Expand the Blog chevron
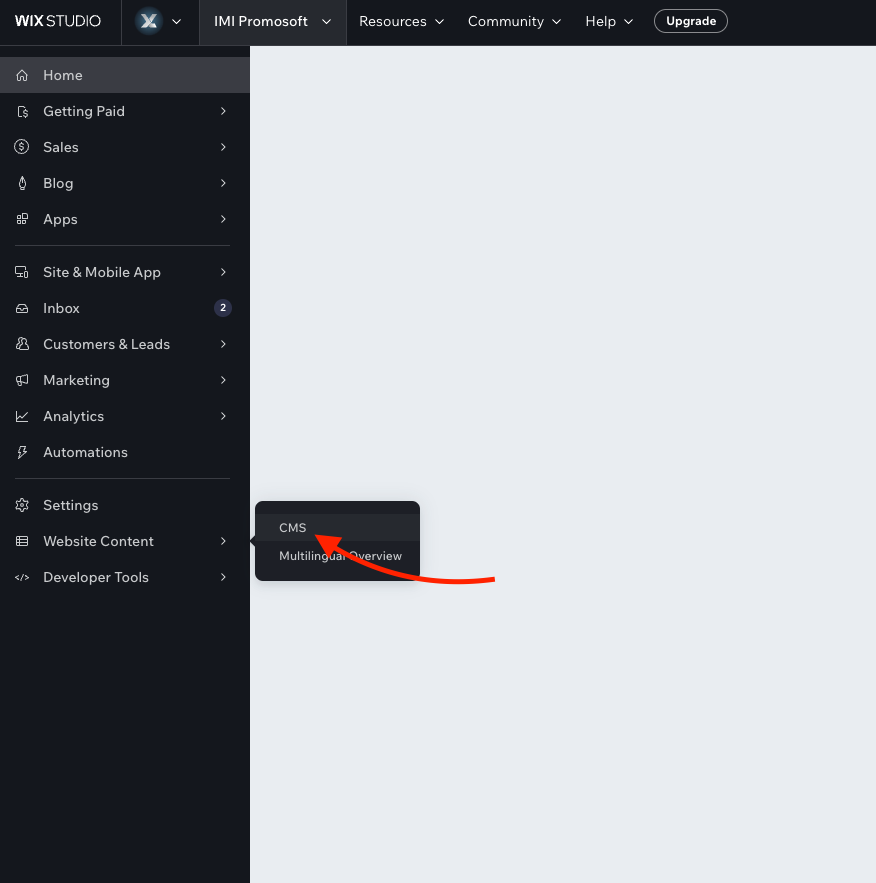This screenshot has height=883, width=876. [x=224, y=183]
